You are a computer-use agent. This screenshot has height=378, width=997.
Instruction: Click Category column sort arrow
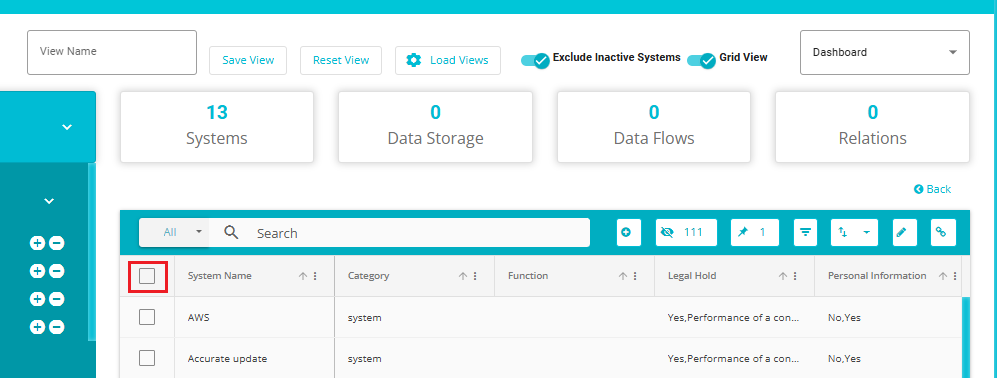(x=463, y=276)
